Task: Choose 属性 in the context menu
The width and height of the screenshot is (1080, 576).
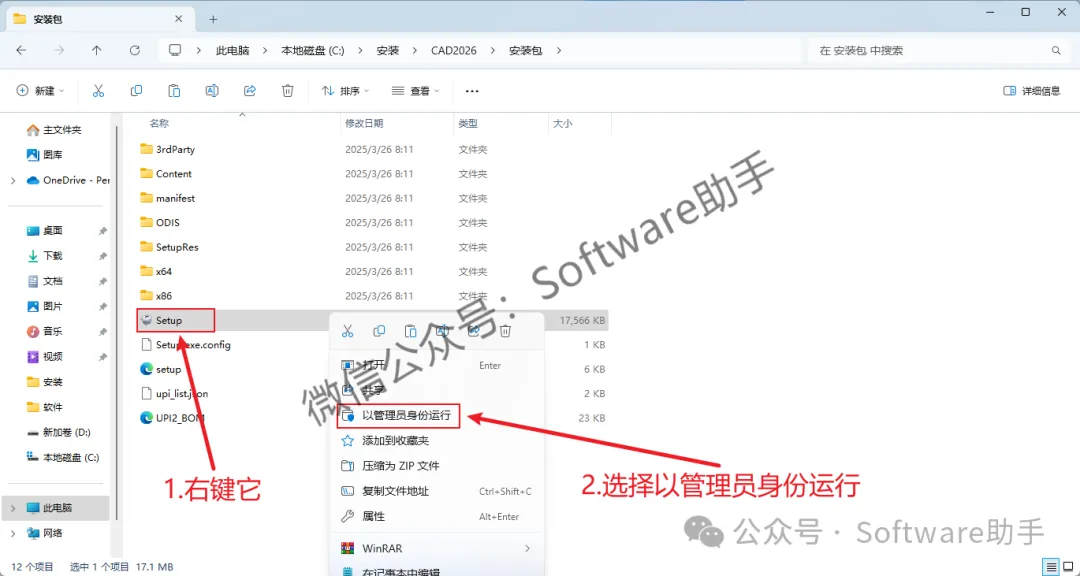Action: click(438, 516)
